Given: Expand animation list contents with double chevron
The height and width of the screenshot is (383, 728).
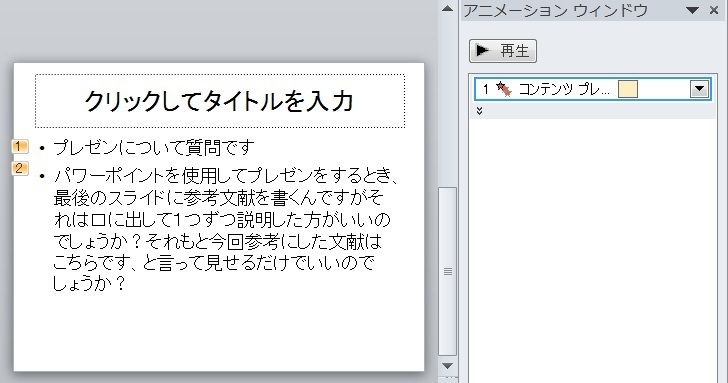Looking at the screenshot, I should click(480, 110).
